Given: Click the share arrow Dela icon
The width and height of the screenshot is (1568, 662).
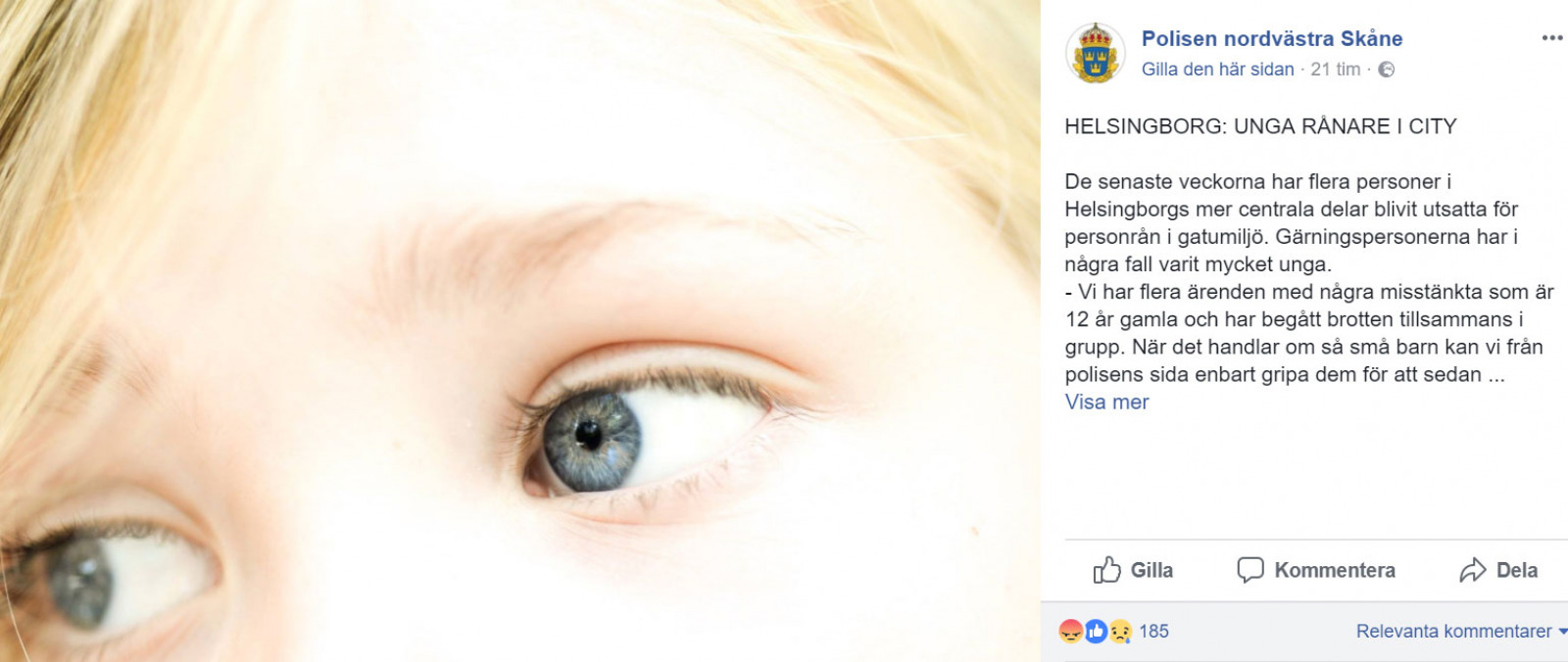Looking at the screenshot, I should coord(1472,570).
